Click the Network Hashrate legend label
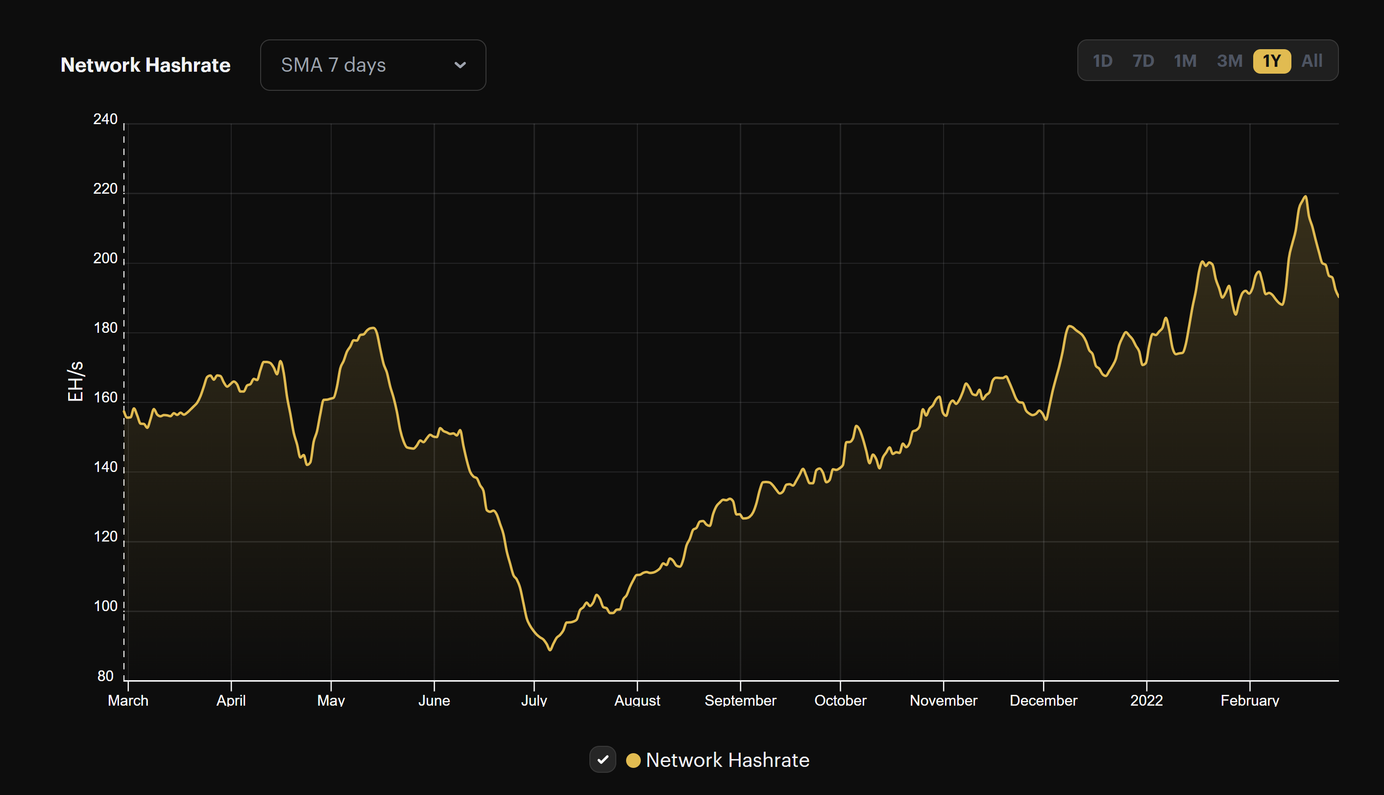Image resolution: width=1384 pixels, height=795 pixels. 727,760
